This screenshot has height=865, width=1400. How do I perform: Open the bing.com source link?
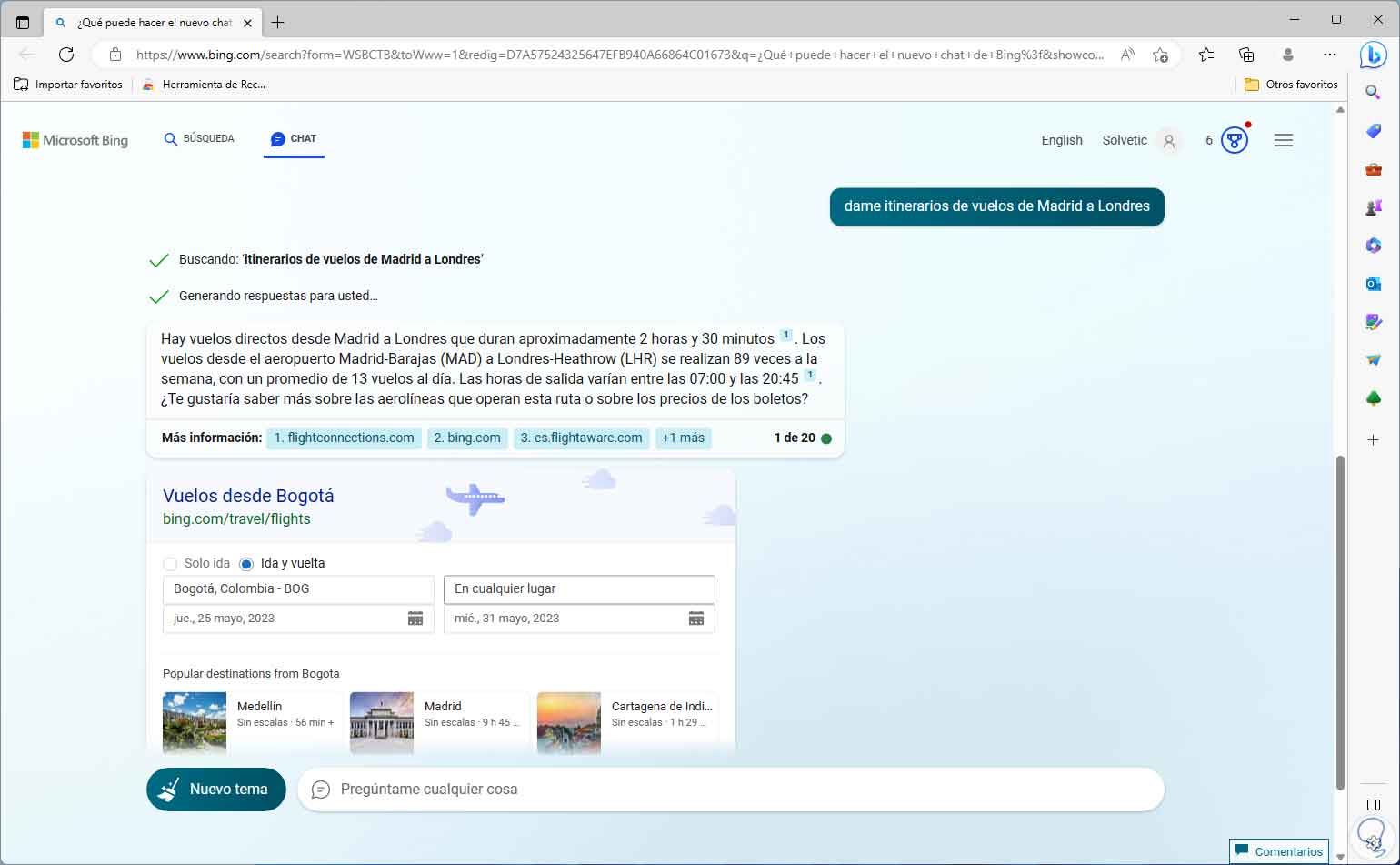click(467, 438)
